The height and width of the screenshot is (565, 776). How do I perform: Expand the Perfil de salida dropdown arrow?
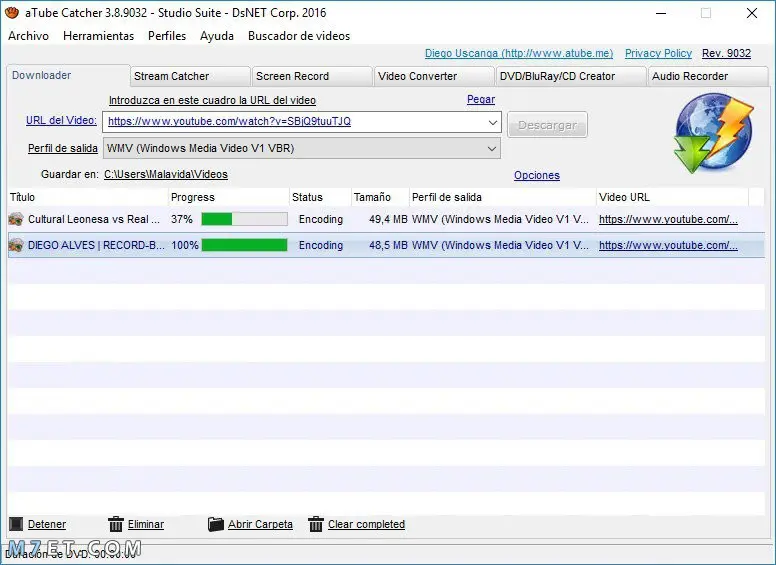(491, 148)
